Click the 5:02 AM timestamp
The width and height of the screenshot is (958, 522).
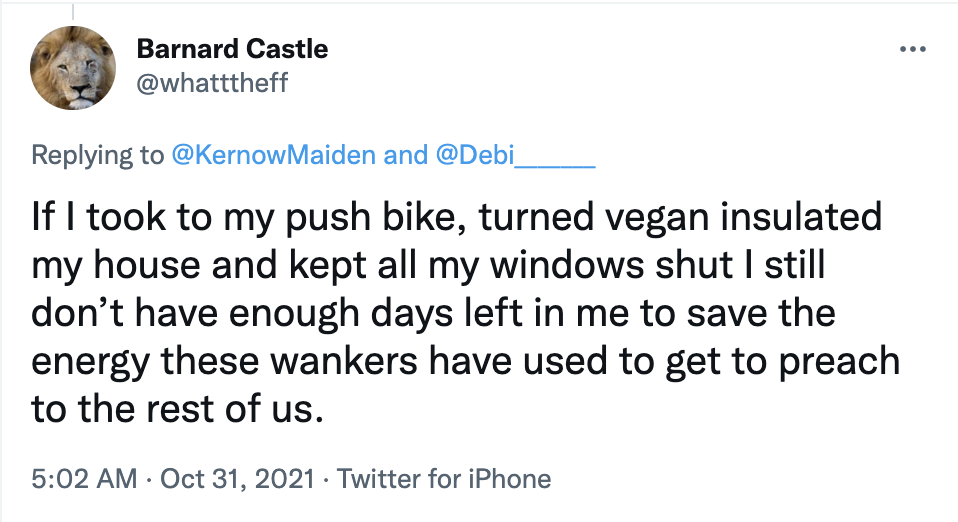pos(84,478)
